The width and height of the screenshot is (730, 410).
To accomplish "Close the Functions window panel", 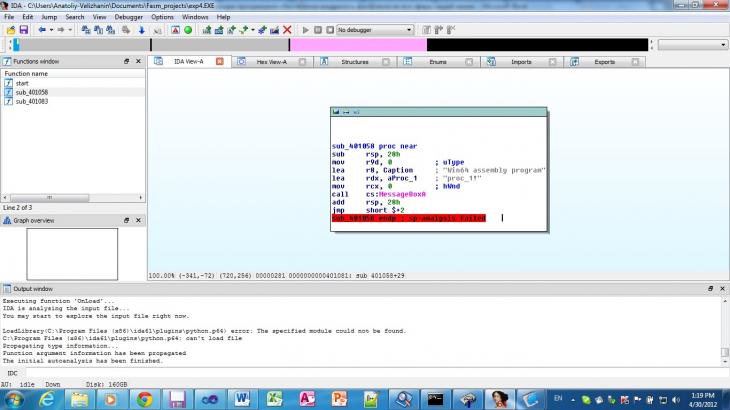I will point(138,61).
